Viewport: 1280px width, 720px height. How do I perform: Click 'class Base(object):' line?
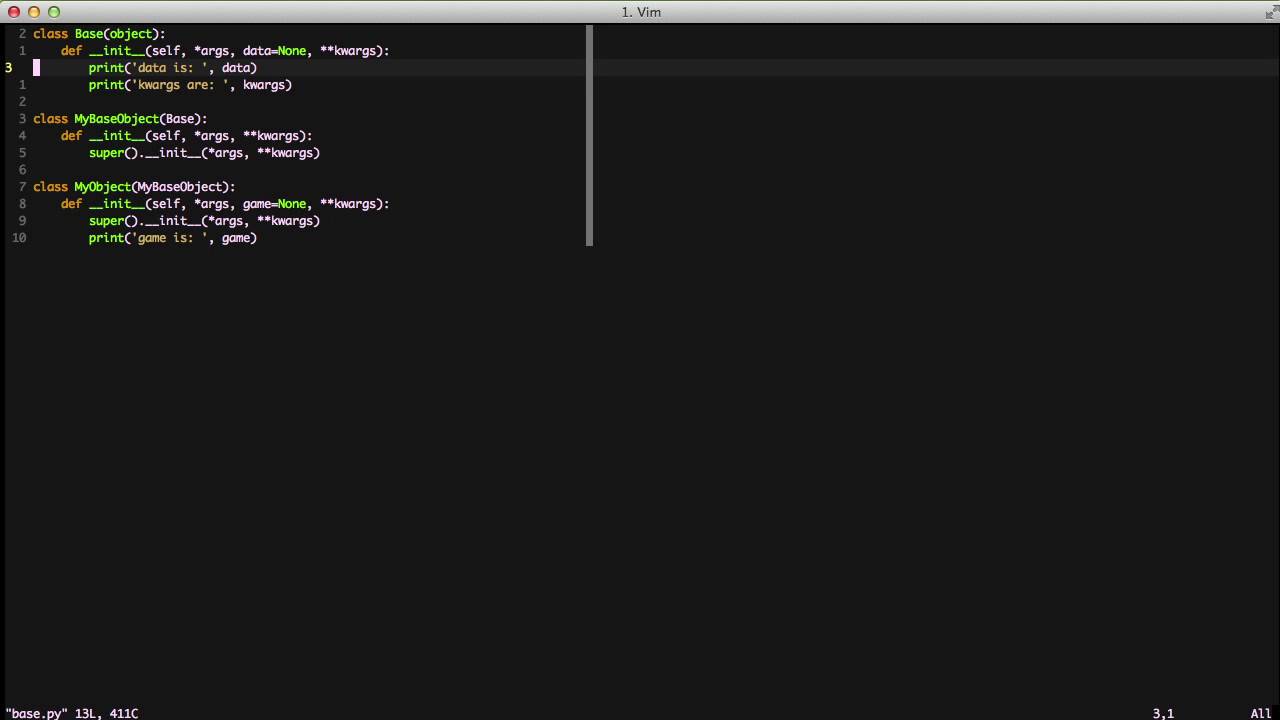tap(99, 34)
